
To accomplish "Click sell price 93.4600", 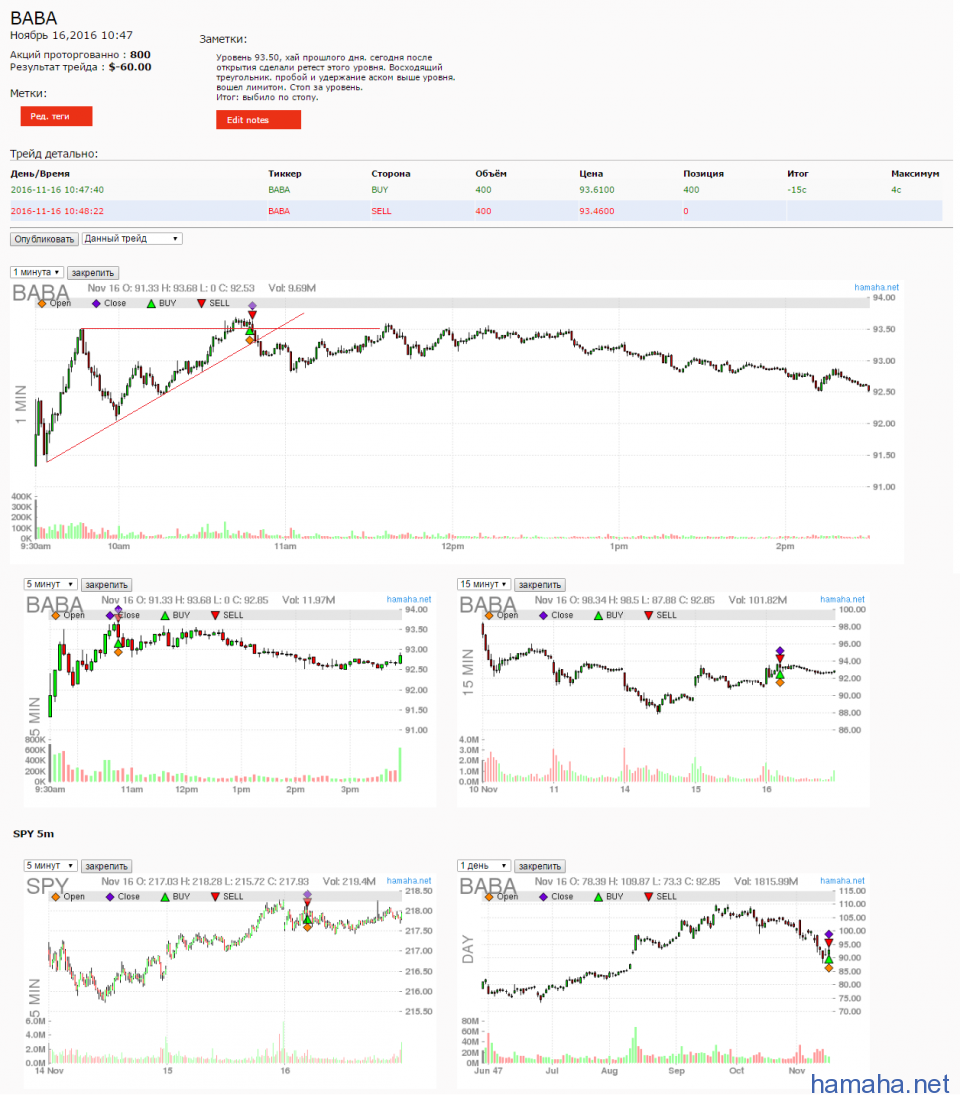I will pos(597,211).
